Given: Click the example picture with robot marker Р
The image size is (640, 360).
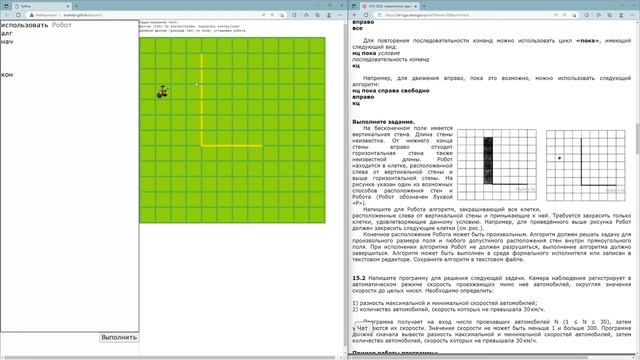Looking at the screenshot, I should point(585,165).
